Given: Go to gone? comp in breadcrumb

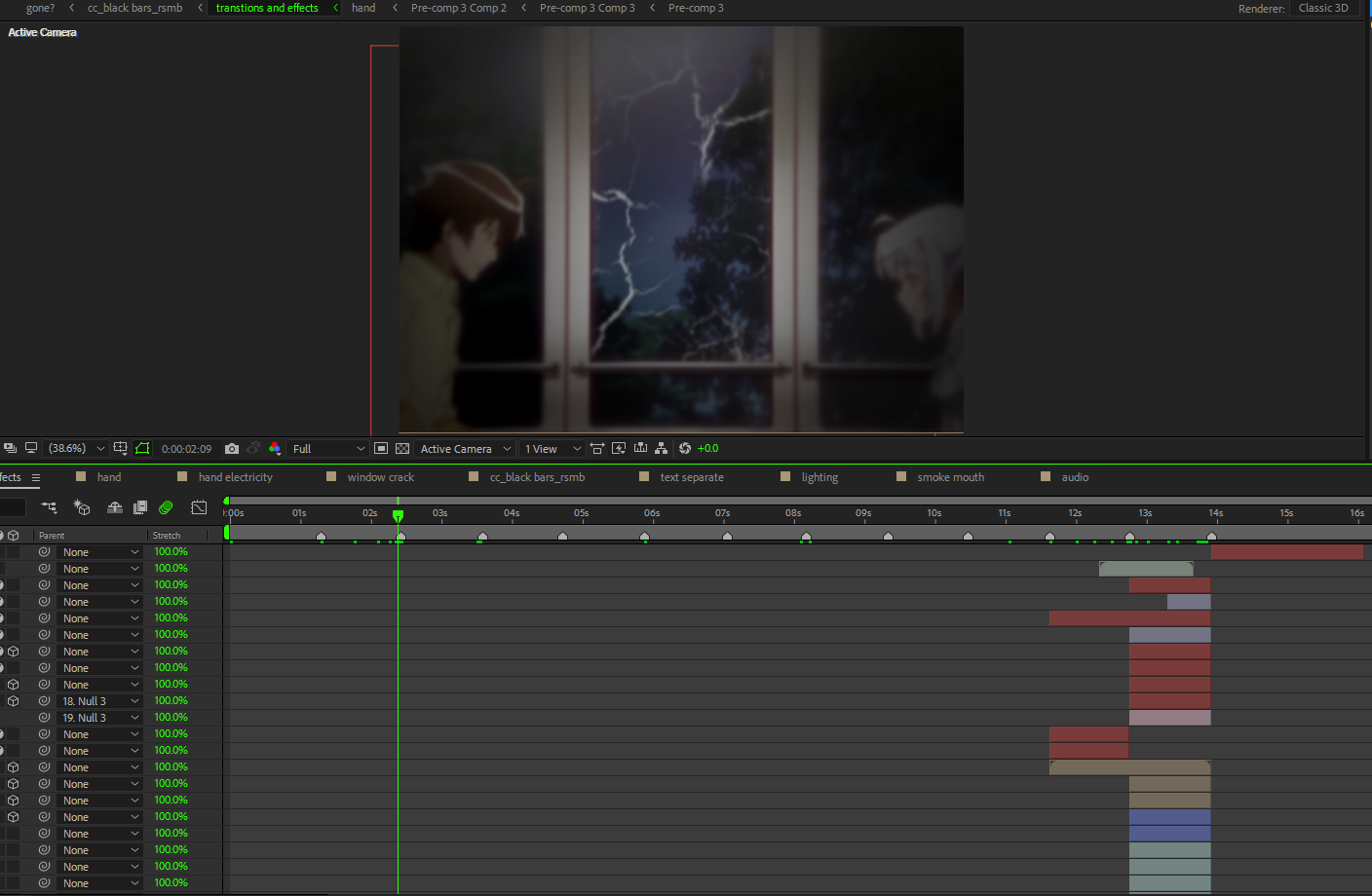Looking at the screenshot, I should 40,8.
